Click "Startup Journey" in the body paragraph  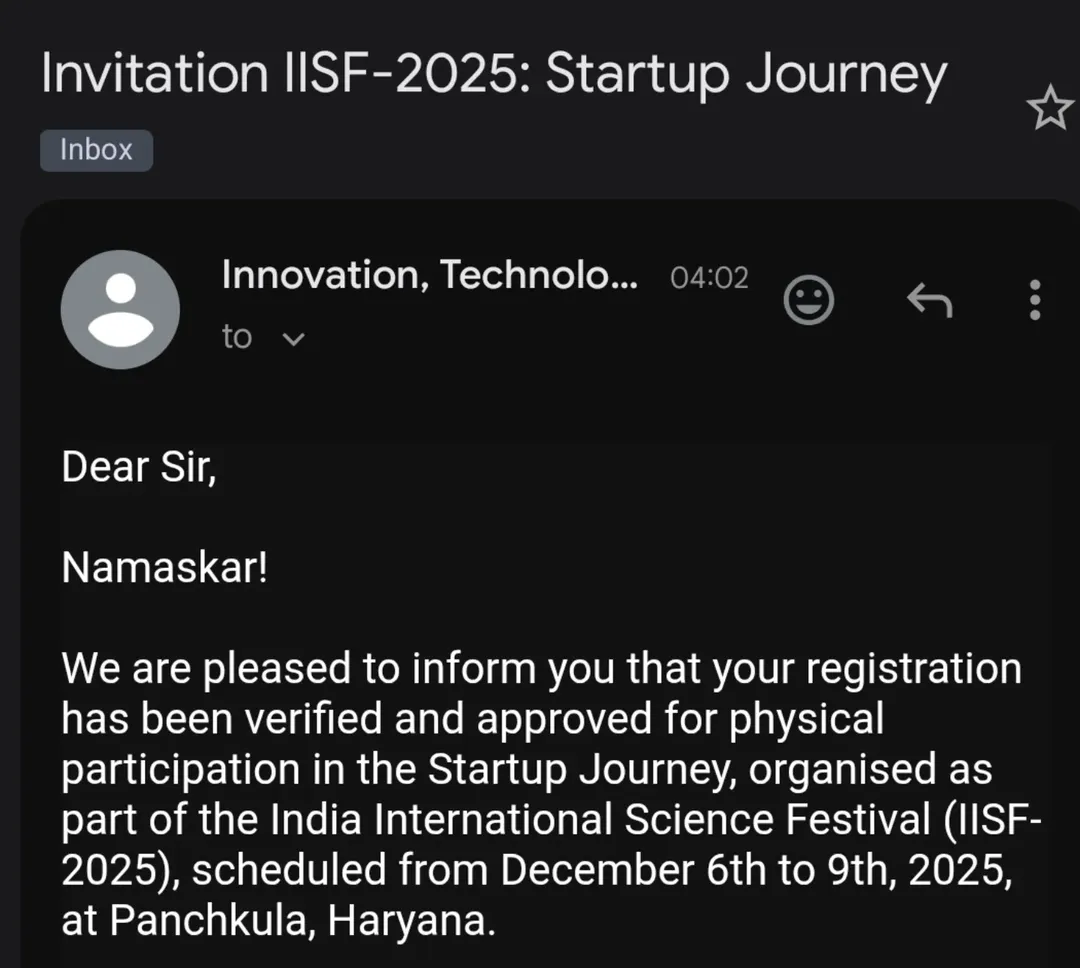[x=586, y=770]
